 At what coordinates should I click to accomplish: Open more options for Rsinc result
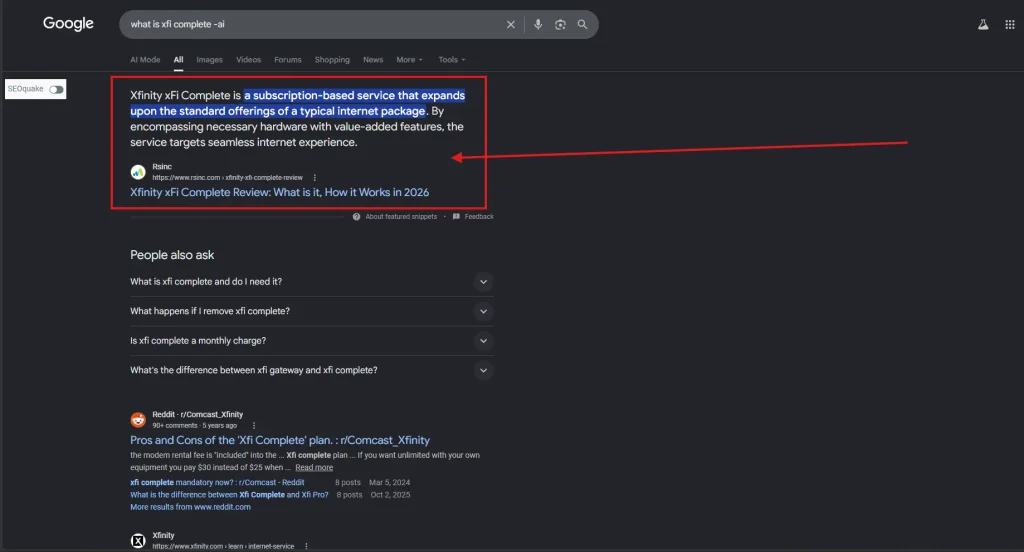[x=315, y=178]
